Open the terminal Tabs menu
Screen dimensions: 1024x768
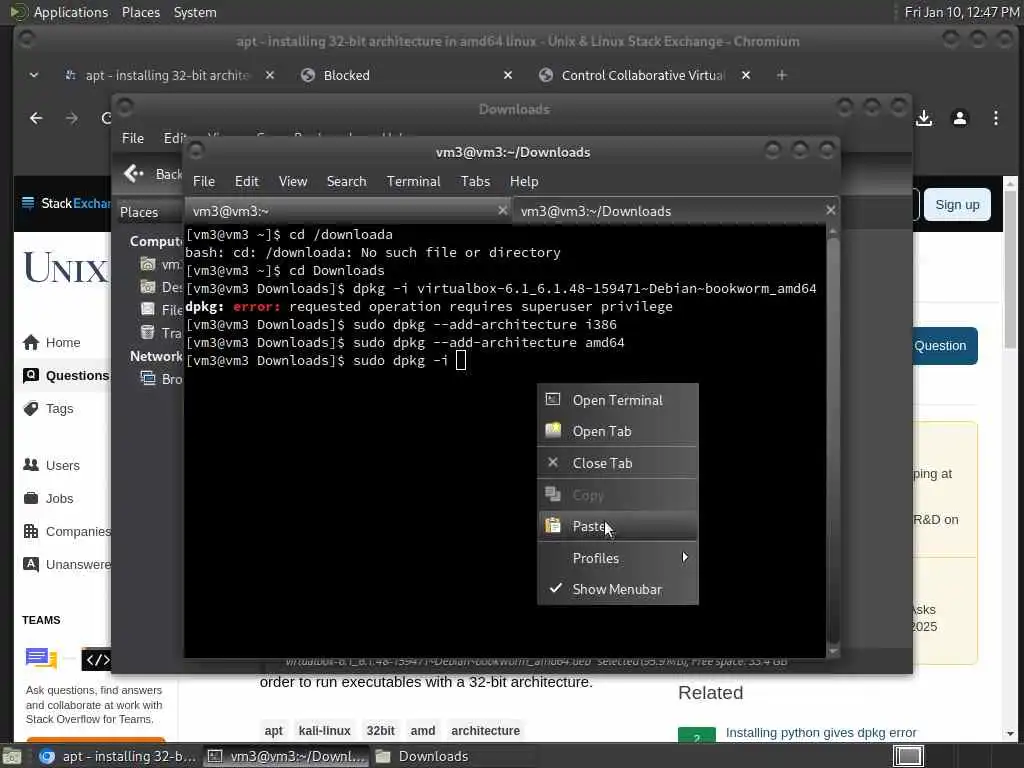(x=475, y=182)
